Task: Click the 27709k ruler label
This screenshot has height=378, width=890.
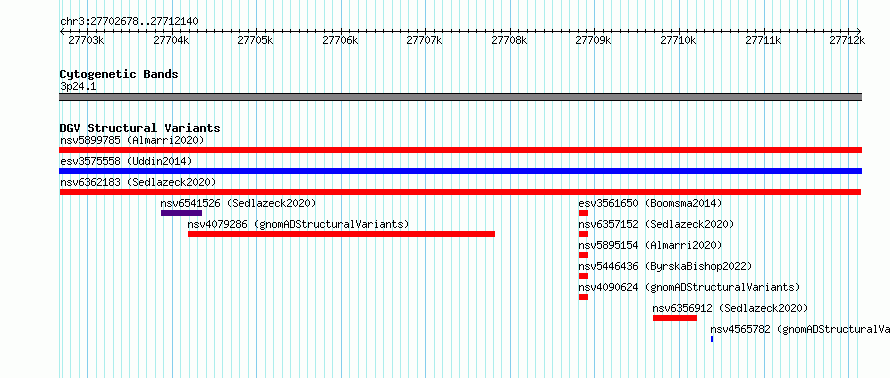Action: tap(594, 40)
